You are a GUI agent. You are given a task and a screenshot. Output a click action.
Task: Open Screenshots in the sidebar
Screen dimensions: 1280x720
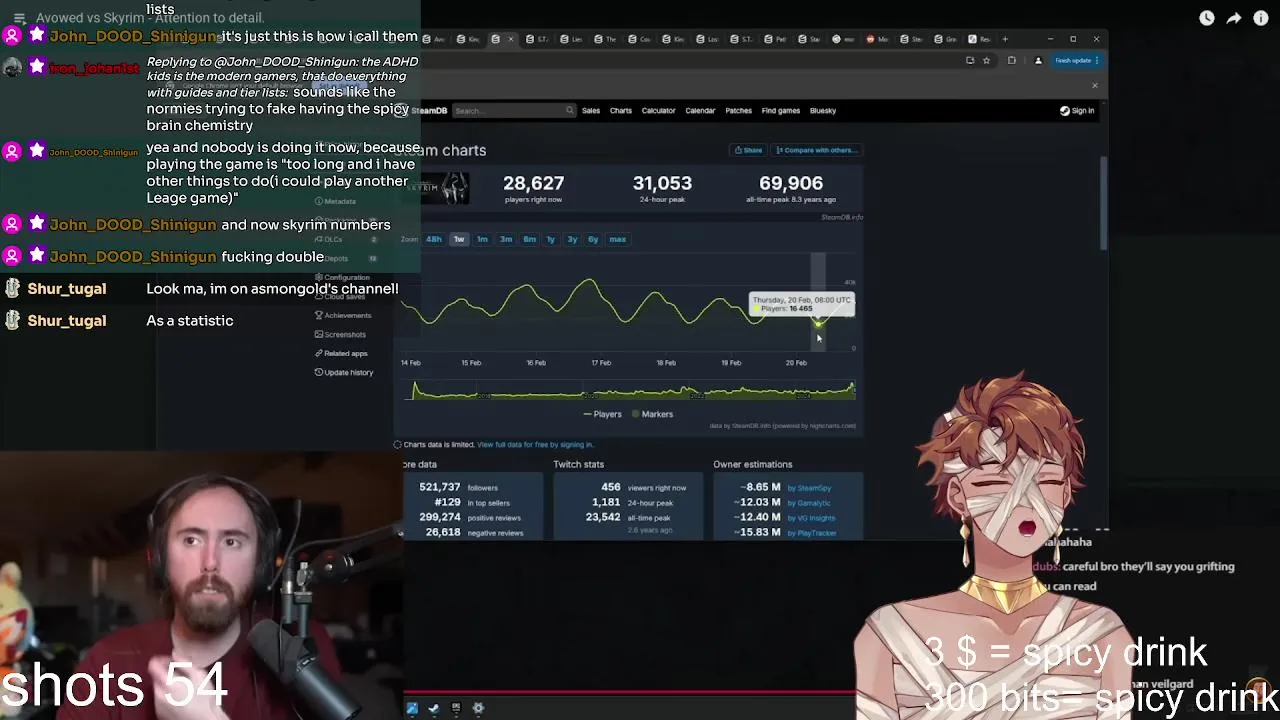pyautogui.click(x=340, y=334)
